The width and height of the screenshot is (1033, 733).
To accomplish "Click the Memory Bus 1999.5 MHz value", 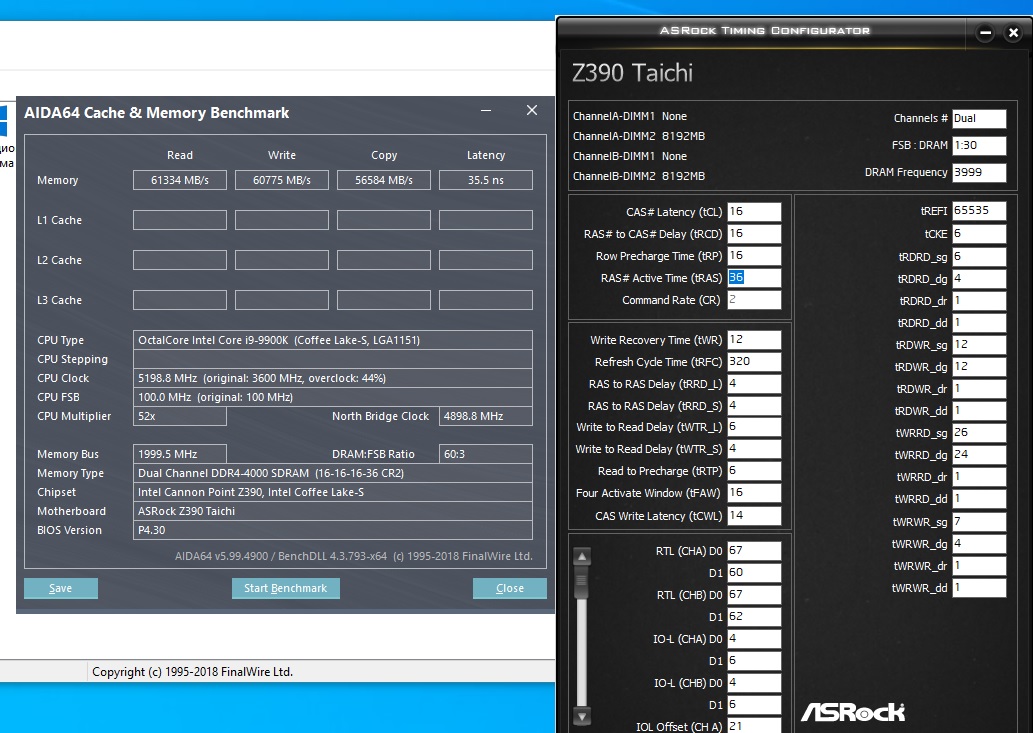I will point(180,454).
